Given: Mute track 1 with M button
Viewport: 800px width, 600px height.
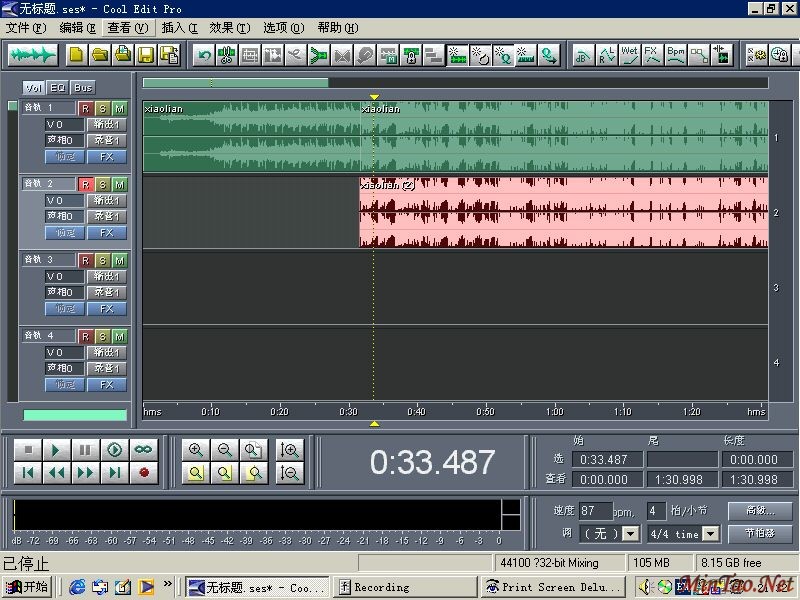Looking at the screenshot, I should pyautogui.click(x=119, y=108).
